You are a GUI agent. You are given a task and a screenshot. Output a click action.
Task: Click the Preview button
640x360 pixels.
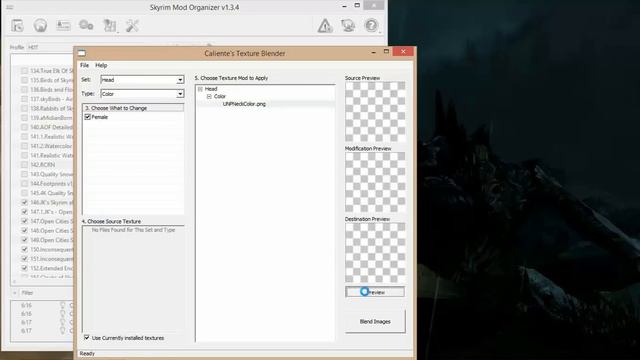pos(375,292)
